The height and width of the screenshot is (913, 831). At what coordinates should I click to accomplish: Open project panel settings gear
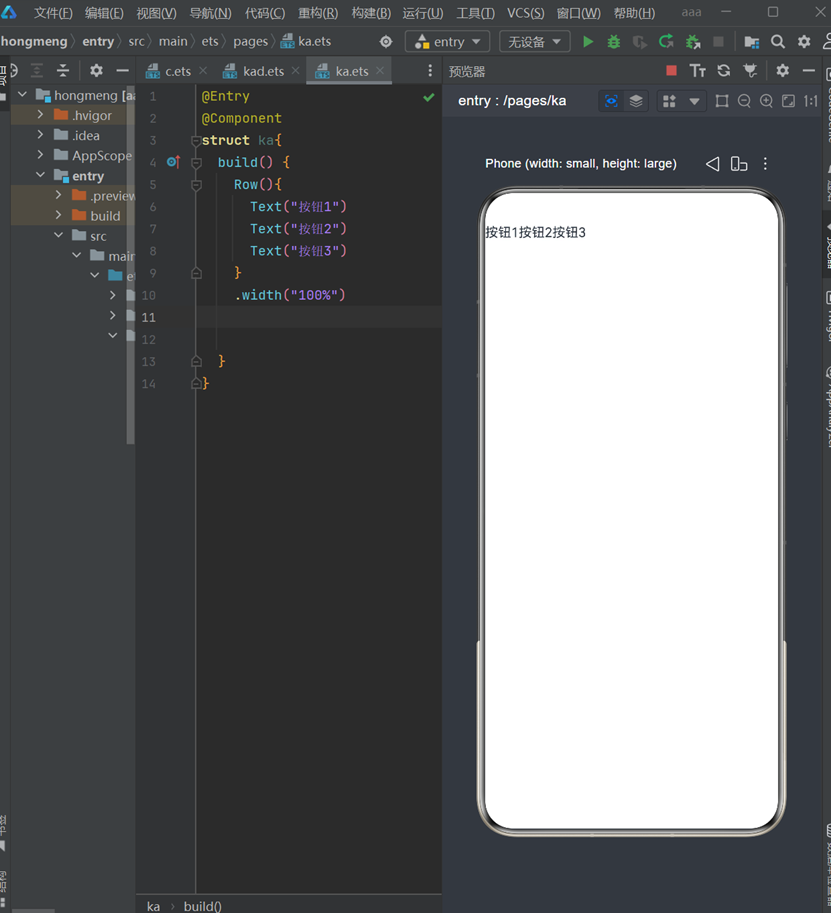coord(96,71)
